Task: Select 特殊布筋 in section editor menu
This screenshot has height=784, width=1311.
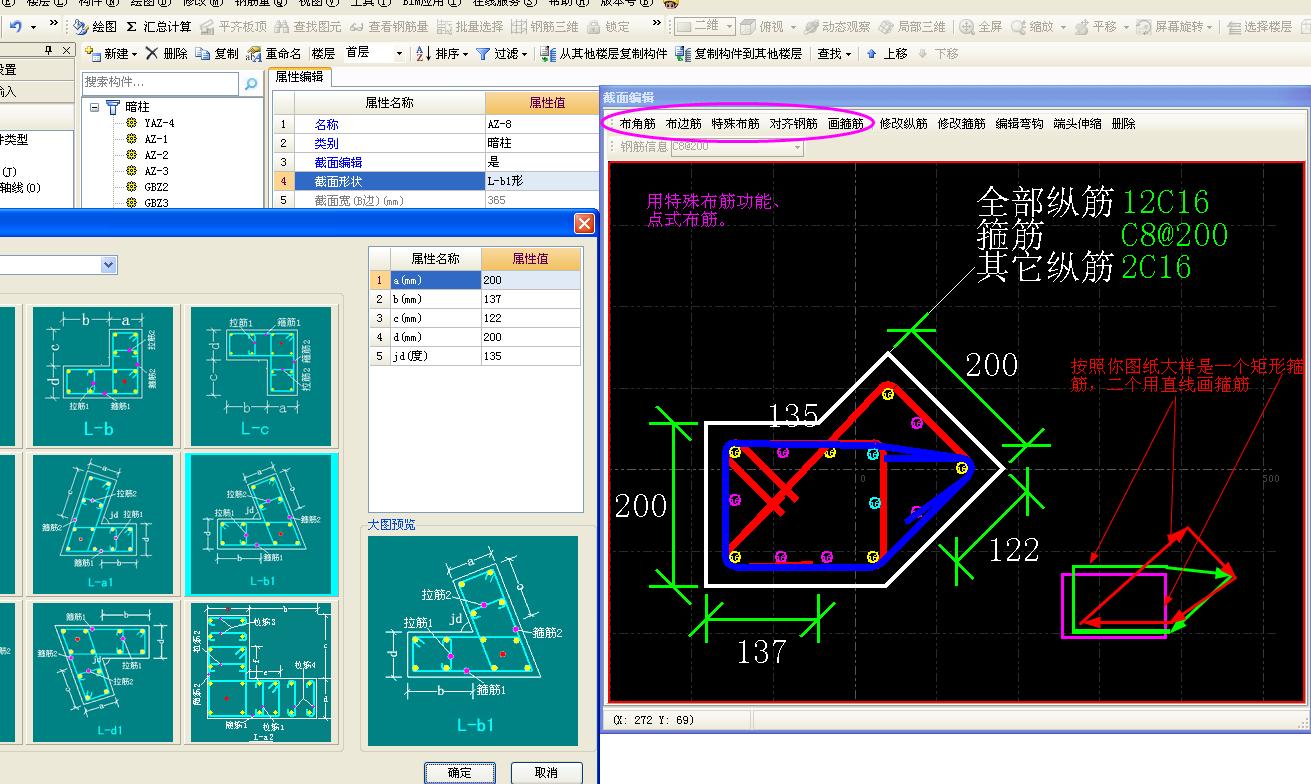Action: (735, 124)
